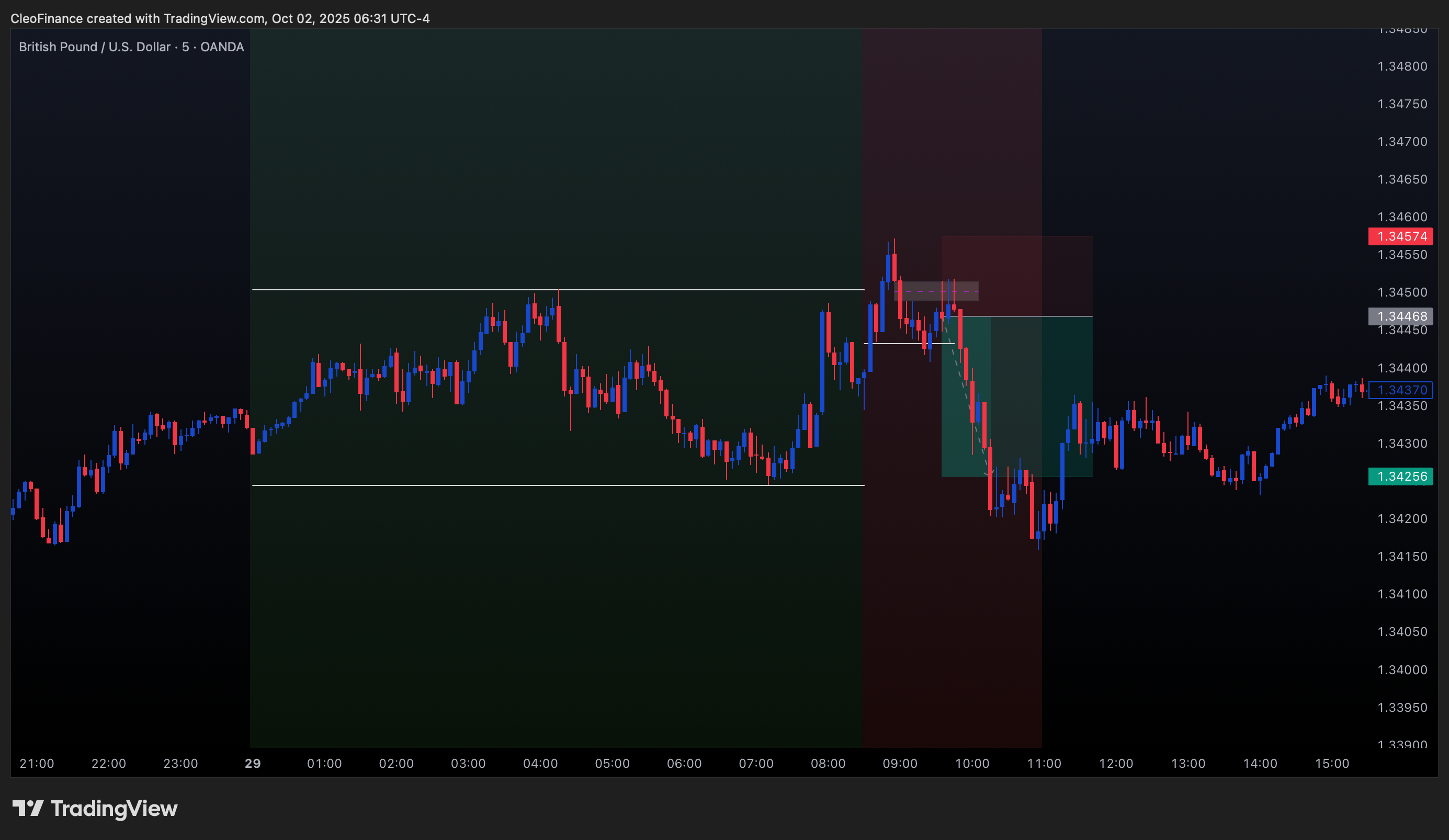The height and width of the screenshot is (840, 1449).
Task: Click the 21:00 time axis label
Action: click(x=37, y=764)
